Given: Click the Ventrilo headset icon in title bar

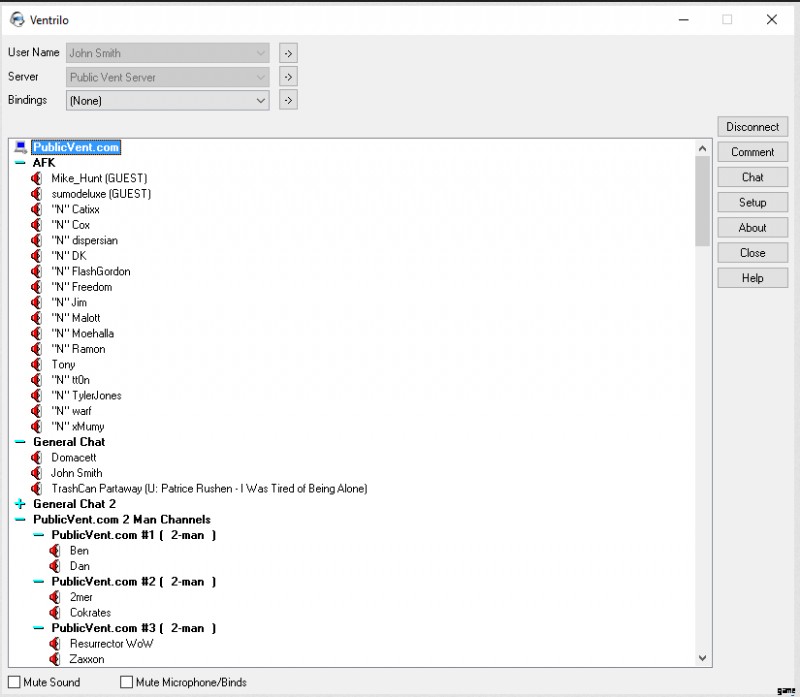Looking at the screenshot, I should 17,19.
